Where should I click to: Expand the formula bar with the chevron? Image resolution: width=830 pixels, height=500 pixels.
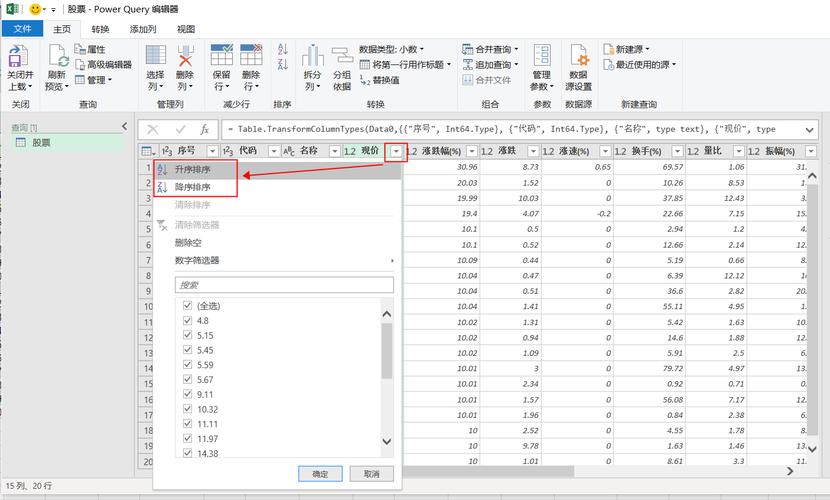point(809,130)
